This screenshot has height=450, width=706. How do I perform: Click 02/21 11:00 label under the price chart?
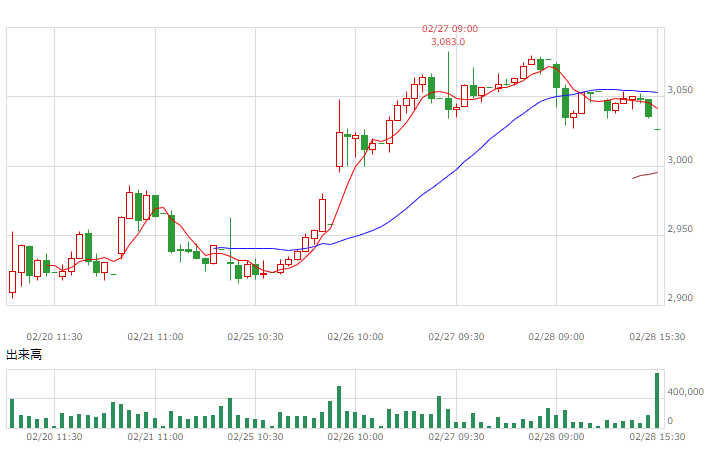coord(155,337)
